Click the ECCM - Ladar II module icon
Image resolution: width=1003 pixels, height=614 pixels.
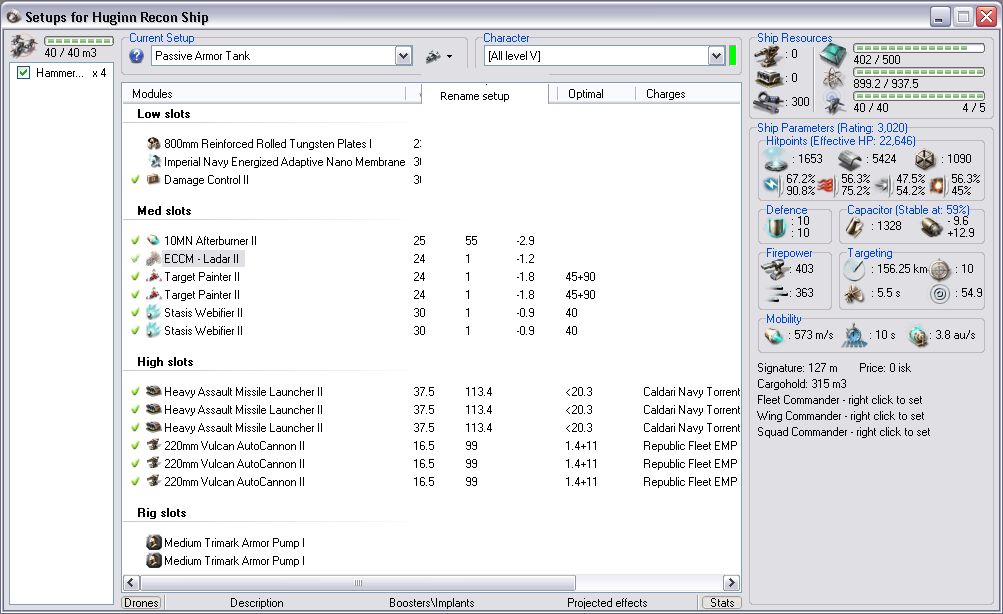pyautogui.click(x=154, y=258)
